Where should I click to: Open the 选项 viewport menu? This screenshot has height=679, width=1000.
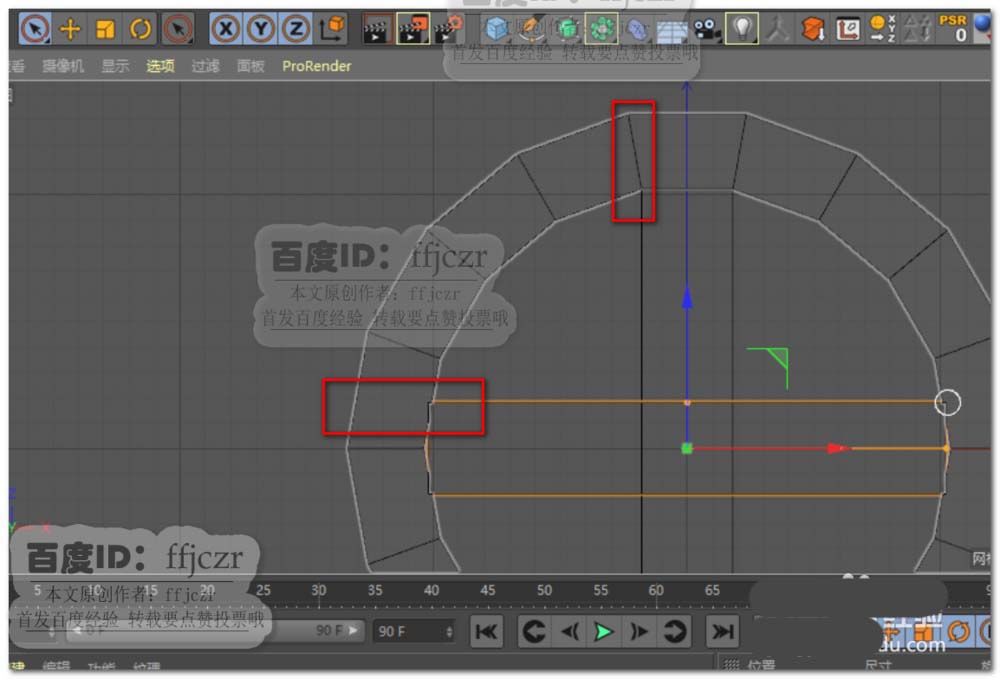click(x=160, y=66)
